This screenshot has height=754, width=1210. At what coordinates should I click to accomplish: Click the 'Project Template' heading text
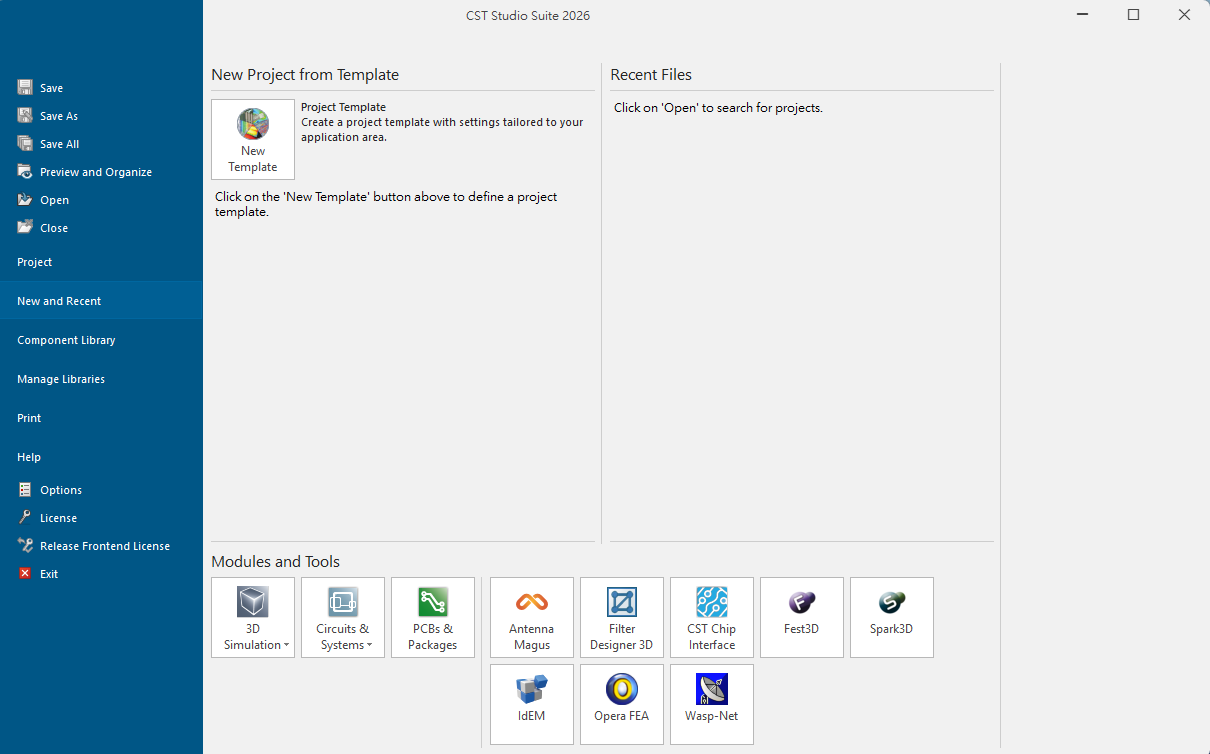343,107
